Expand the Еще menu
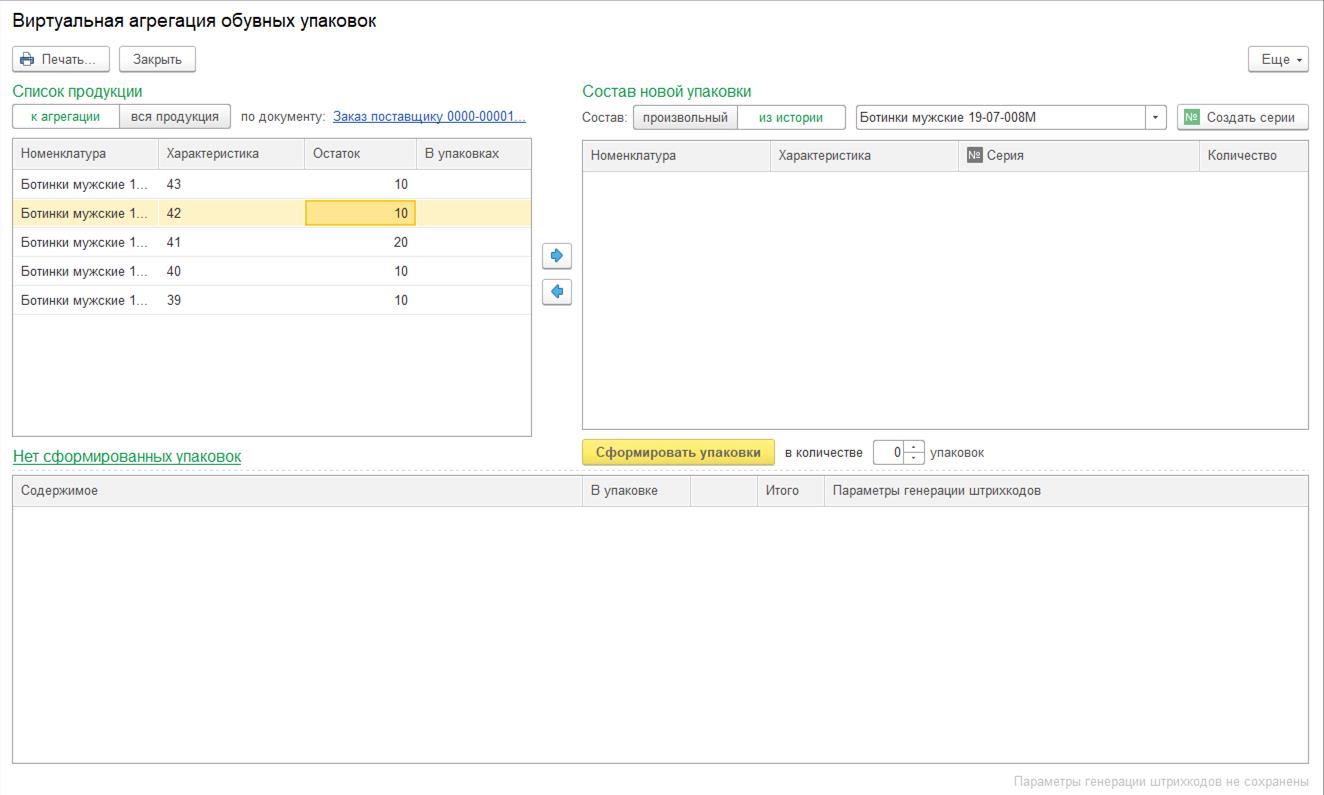Image resolution: width=1324 pixels, height=795 pixels. tap(1279, 60)
